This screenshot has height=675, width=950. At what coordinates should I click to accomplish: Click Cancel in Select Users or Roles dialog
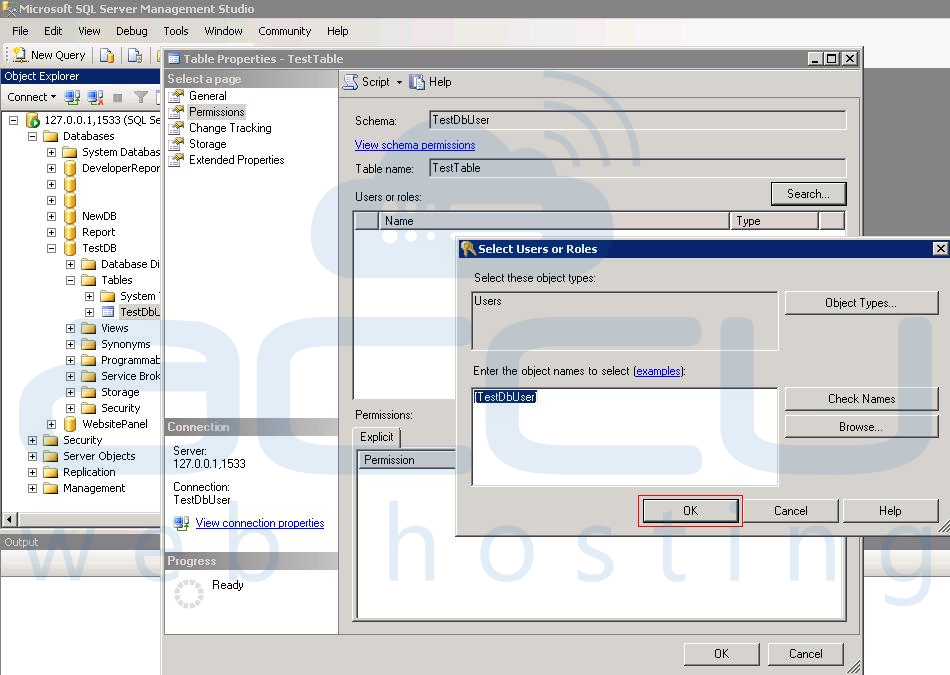click(791, 511)
